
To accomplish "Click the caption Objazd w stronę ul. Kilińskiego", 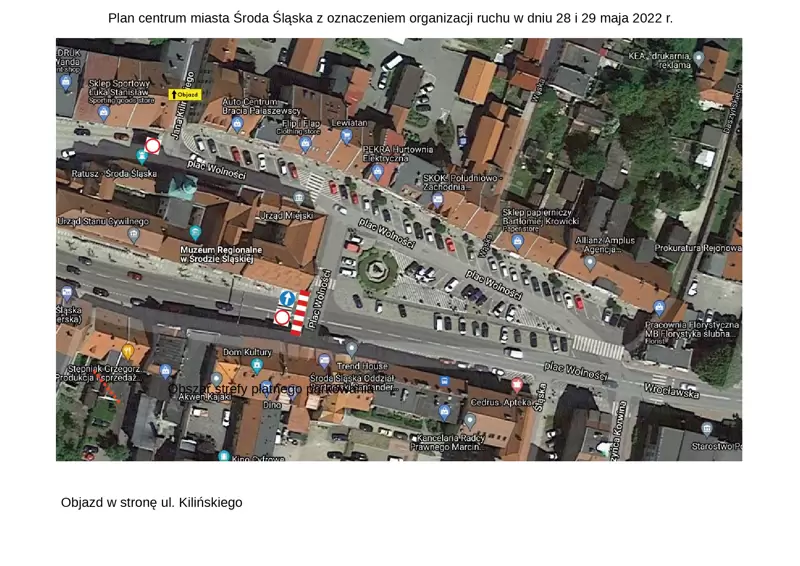I will coord(151,502).
